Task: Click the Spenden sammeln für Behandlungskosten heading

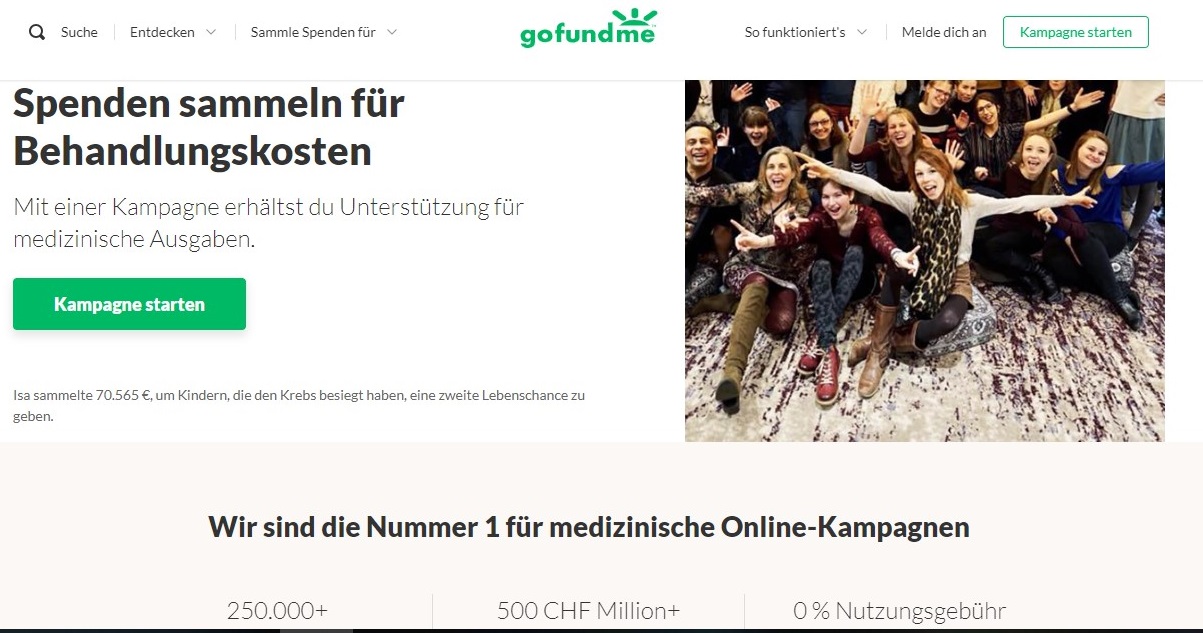Action: tap(209, 127)
